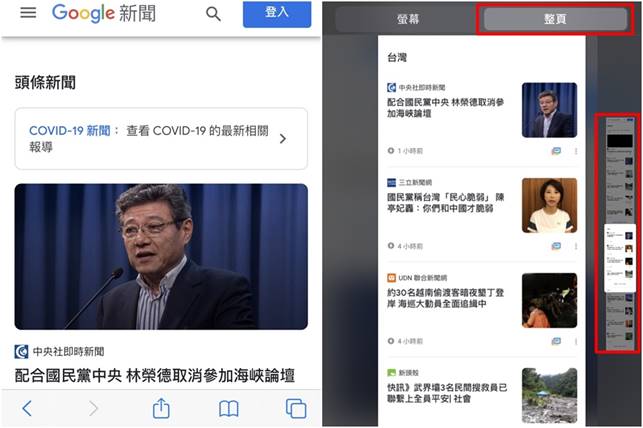This screenshot has width=643, height=428.
Task: Switch to the 螢幕 screenshot tab
Action: (408, 19)
